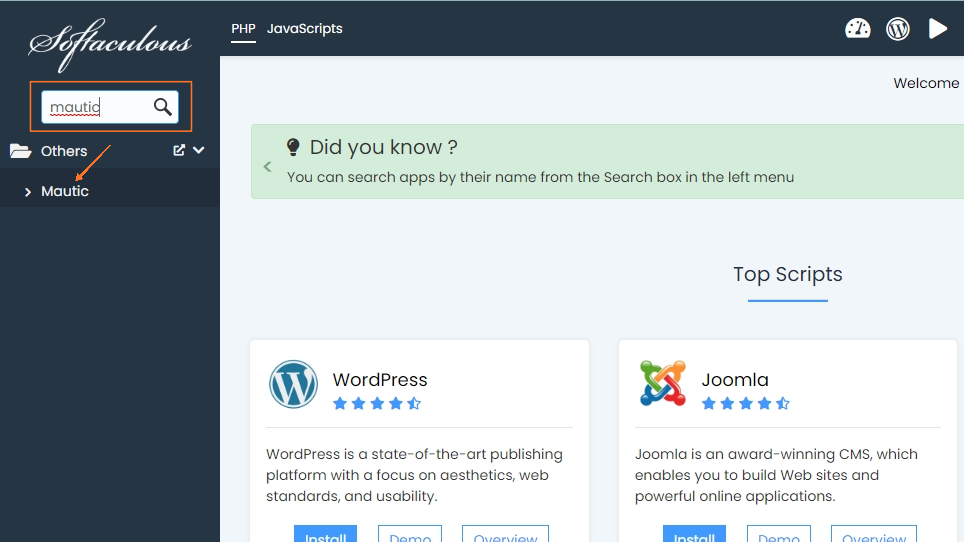Click the Top Scripts heading
The height and width of the screenshot is (542, 964).
coord(788,274)
